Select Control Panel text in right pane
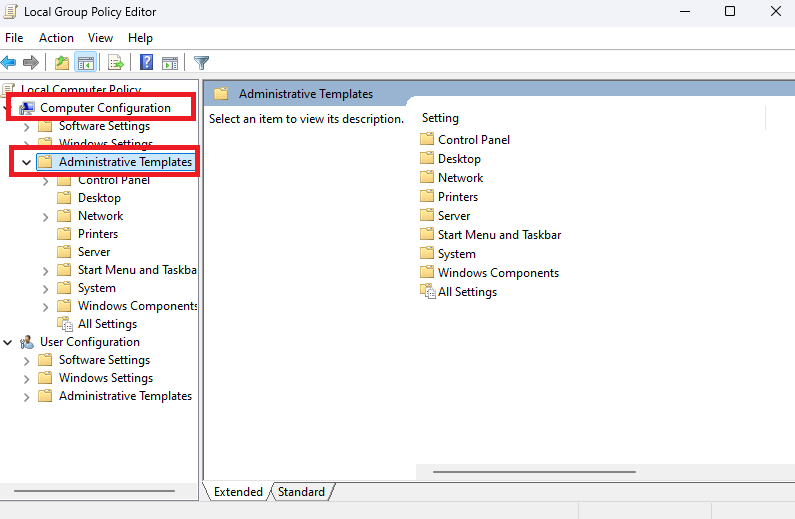This screenshot has width=795, height=519. tap(474, 139)
